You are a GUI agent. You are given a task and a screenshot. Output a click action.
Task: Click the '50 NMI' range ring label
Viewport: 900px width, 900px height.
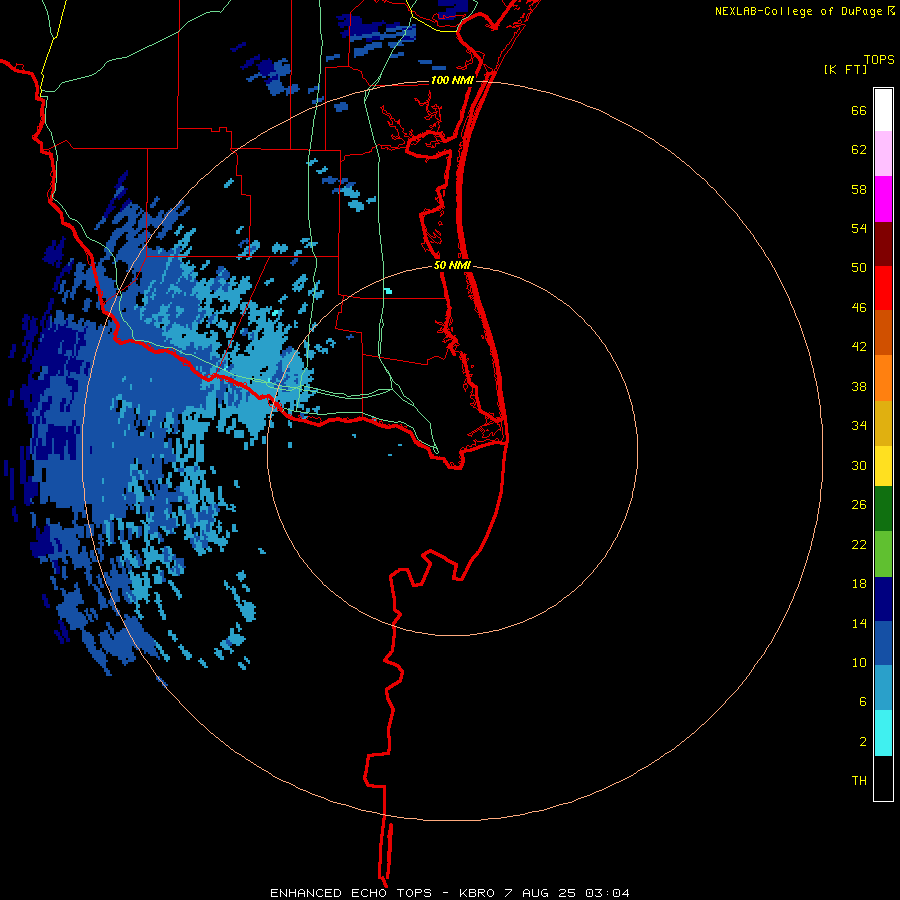tap(452, 265)
